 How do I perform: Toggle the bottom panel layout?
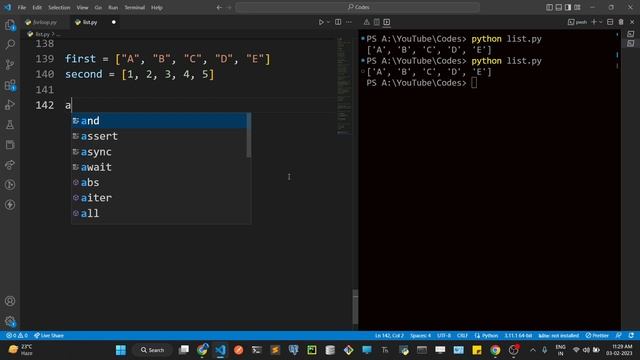pyautogui.click(x=559, y=7)
